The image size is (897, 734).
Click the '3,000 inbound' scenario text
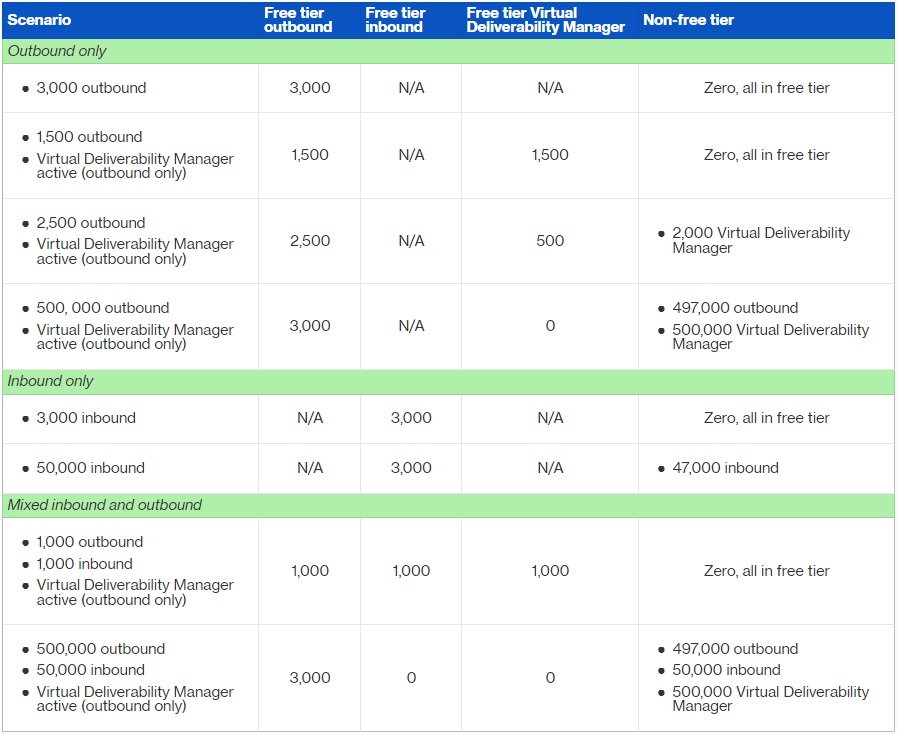[86, 418]
